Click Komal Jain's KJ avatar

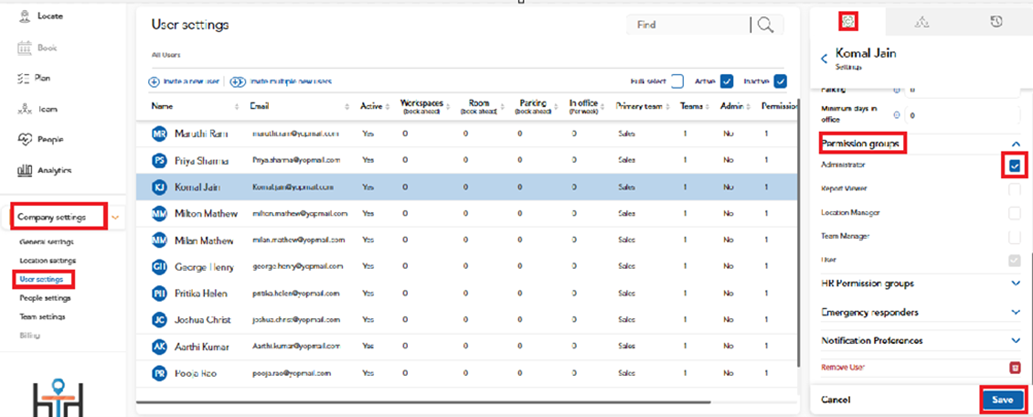[159, 187]
